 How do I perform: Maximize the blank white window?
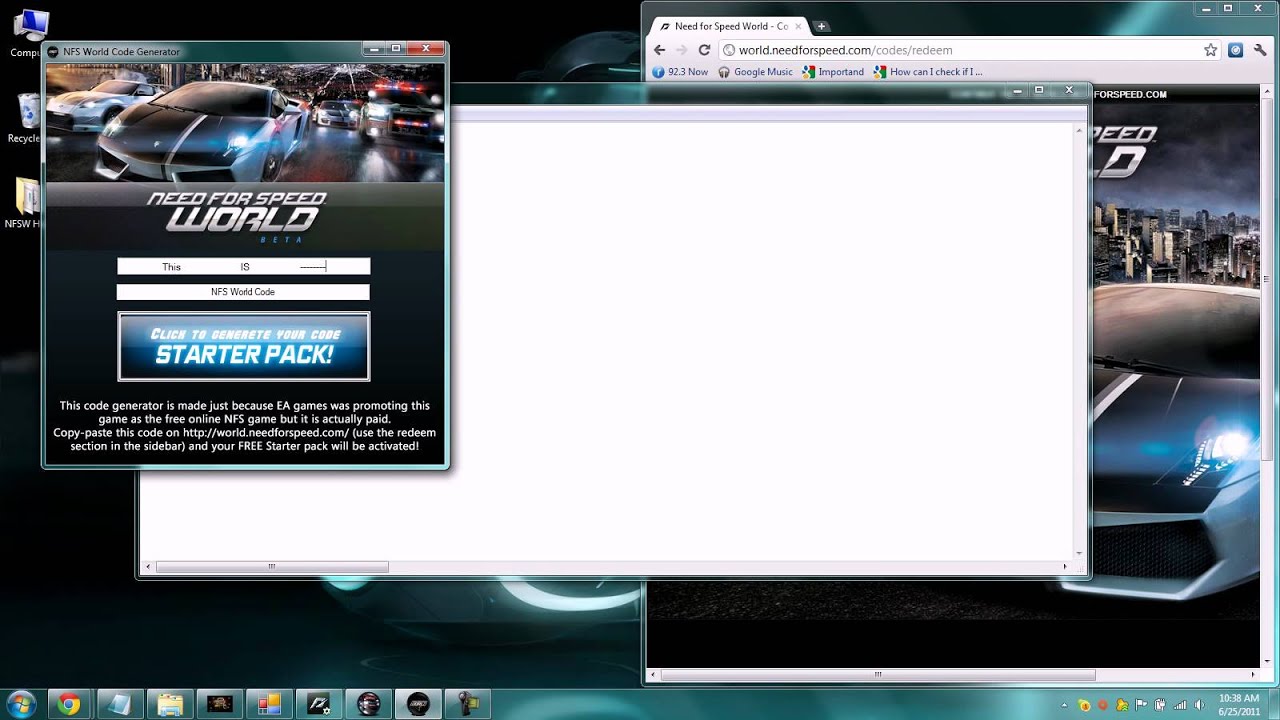pyautogui.click(x=1039, y=90)
